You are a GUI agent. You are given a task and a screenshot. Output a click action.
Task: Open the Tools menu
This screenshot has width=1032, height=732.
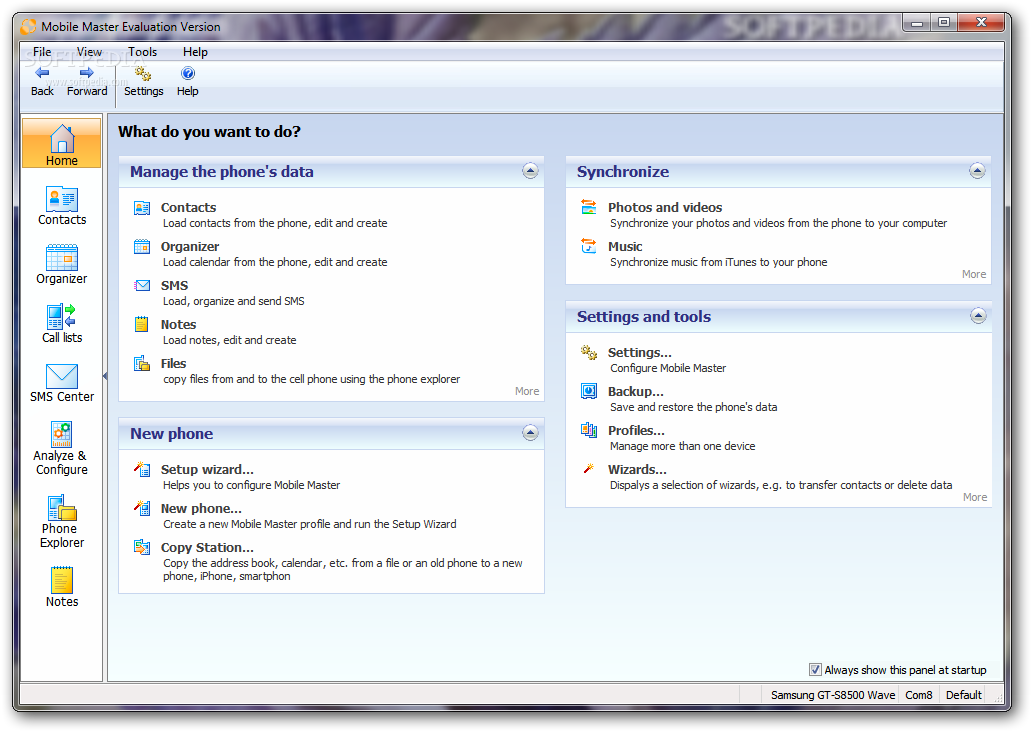coord(142,52)
